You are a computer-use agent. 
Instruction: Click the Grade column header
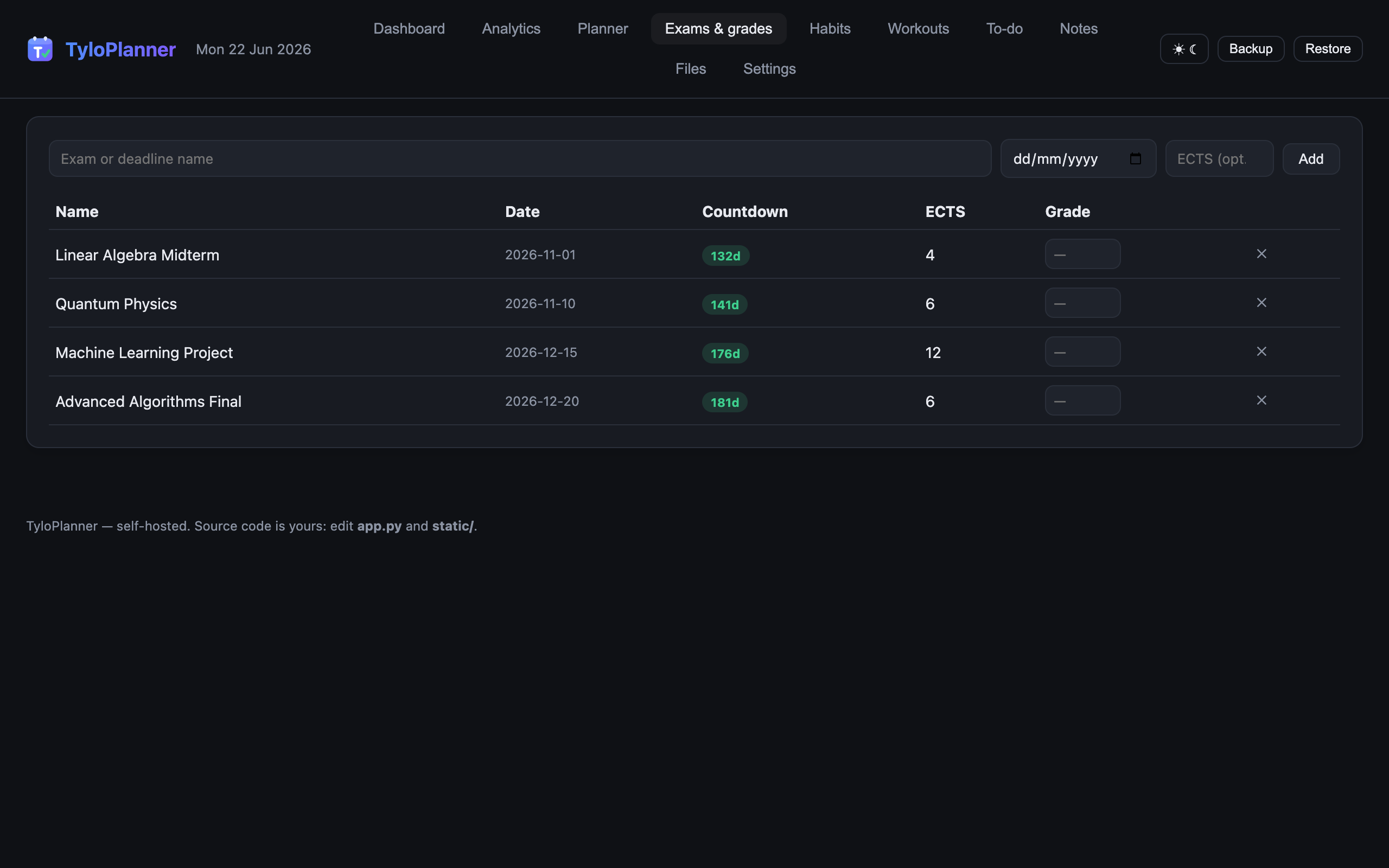(x=1067, y=212)
